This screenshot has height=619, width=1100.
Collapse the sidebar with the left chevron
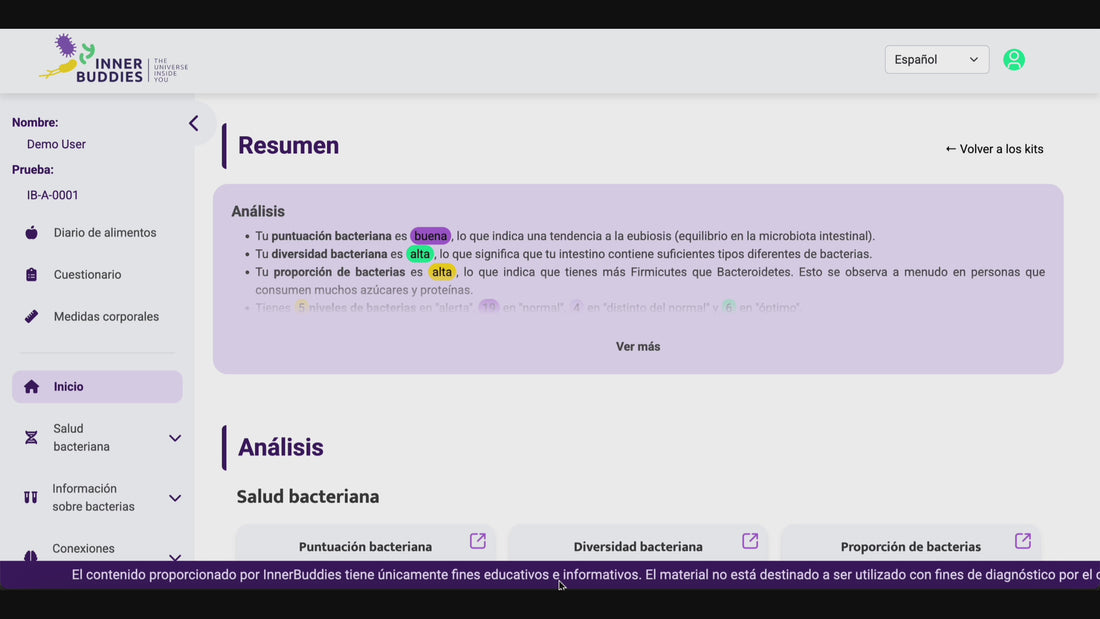(194, 123)
